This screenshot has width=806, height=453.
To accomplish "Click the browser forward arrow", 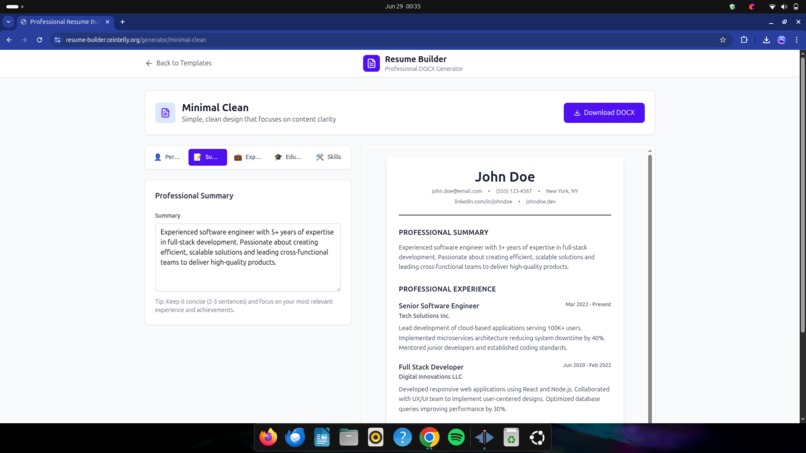I will tap(24, 40).
